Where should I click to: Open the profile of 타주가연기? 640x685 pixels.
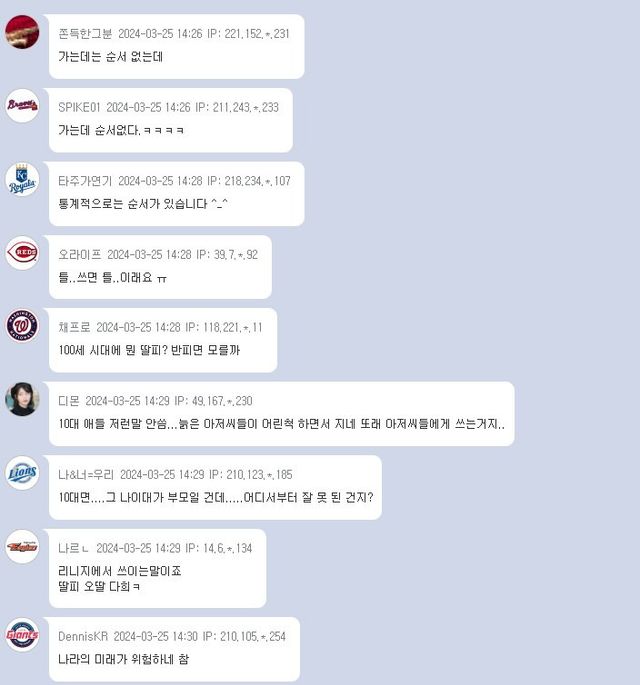point(85,181)
